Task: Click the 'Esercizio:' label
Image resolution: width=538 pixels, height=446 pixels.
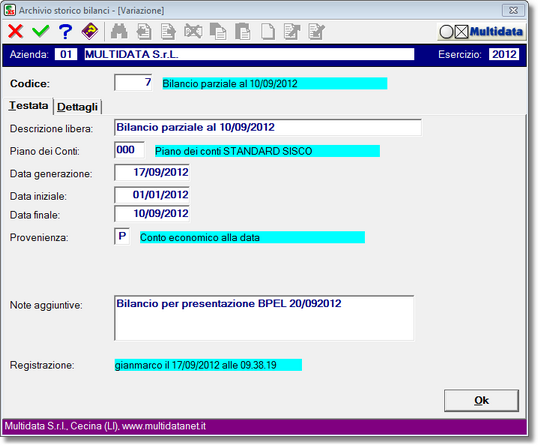Action: (x=460, y=54)
